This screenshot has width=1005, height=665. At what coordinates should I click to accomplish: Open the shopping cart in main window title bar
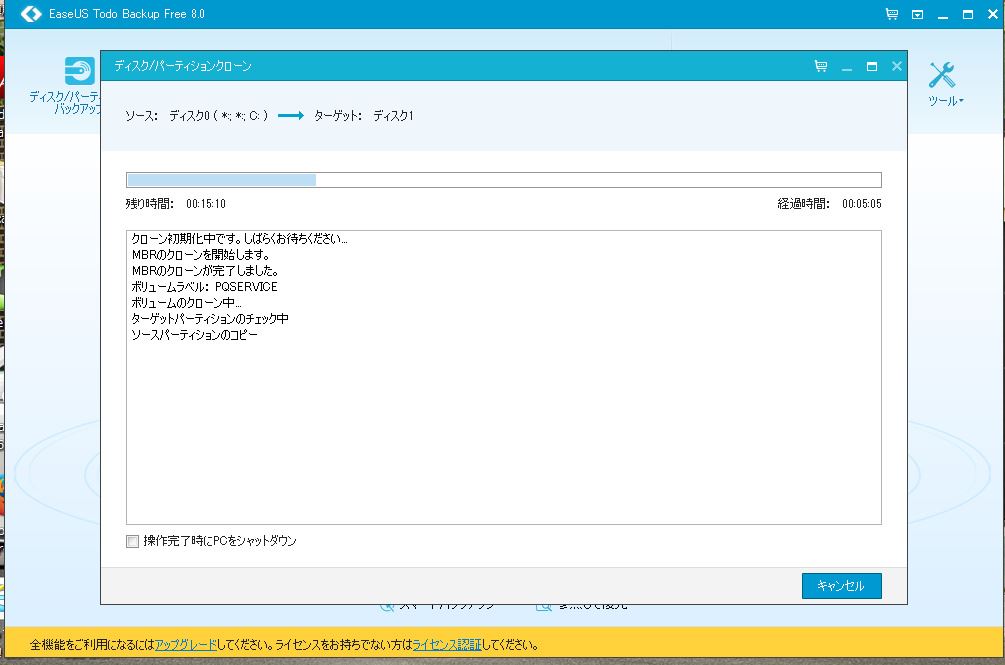coord(892,13)
